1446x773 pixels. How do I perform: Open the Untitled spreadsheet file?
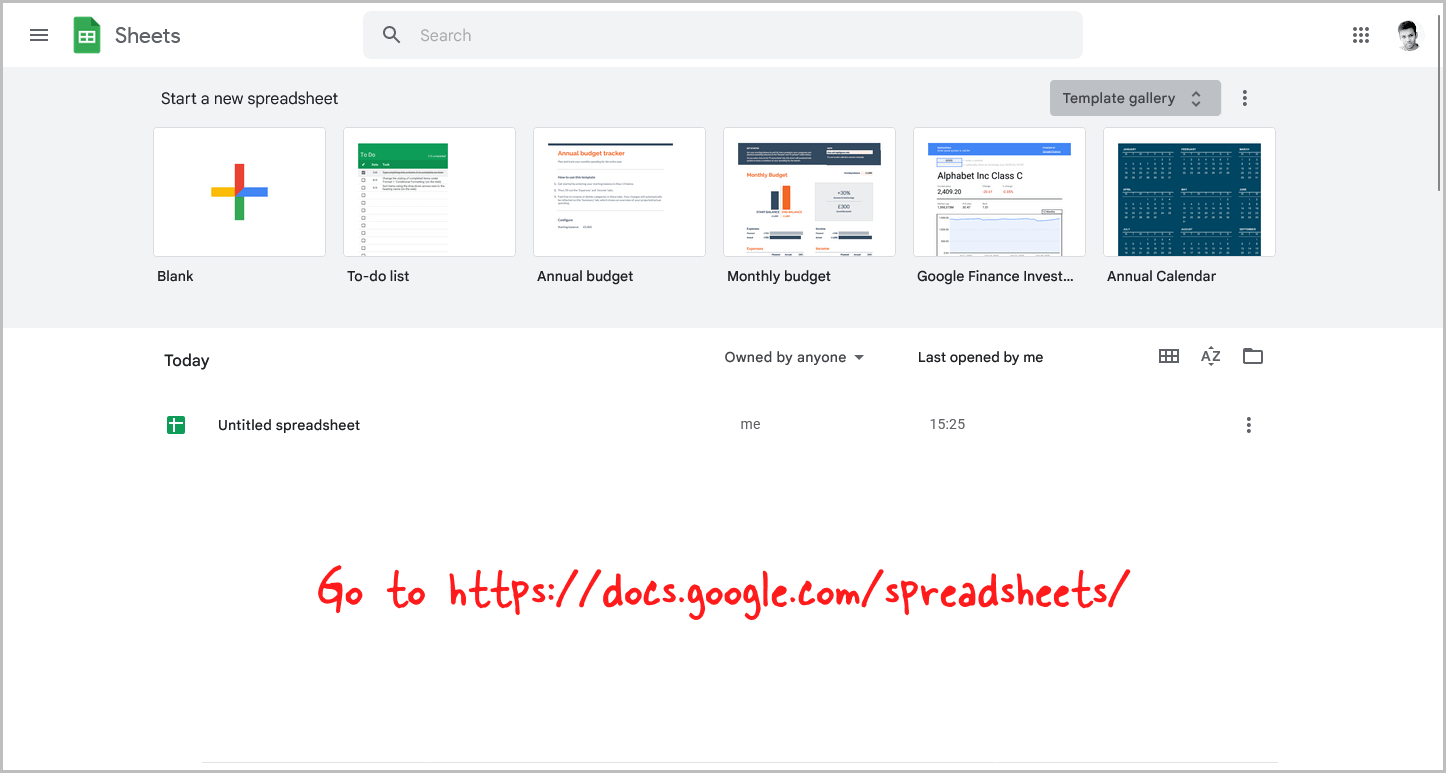[x=289, y=425]
